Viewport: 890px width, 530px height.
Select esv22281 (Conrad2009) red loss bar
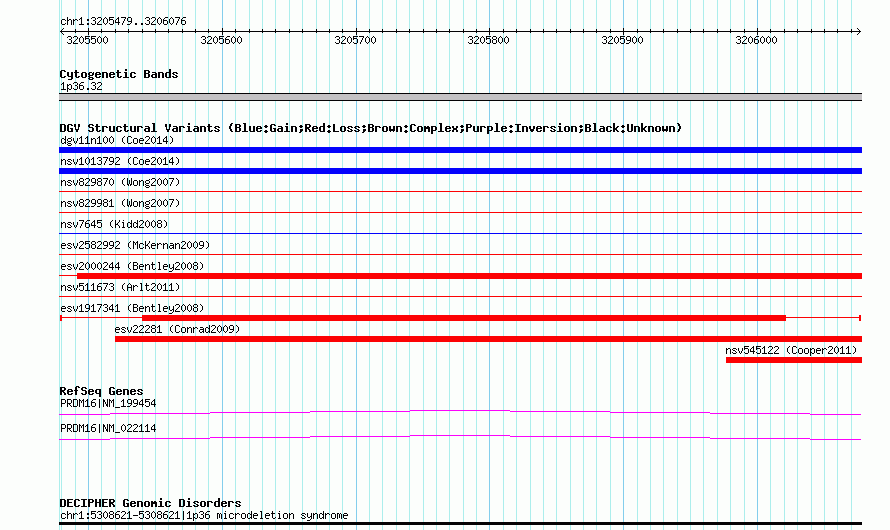(x=488, y=339)
